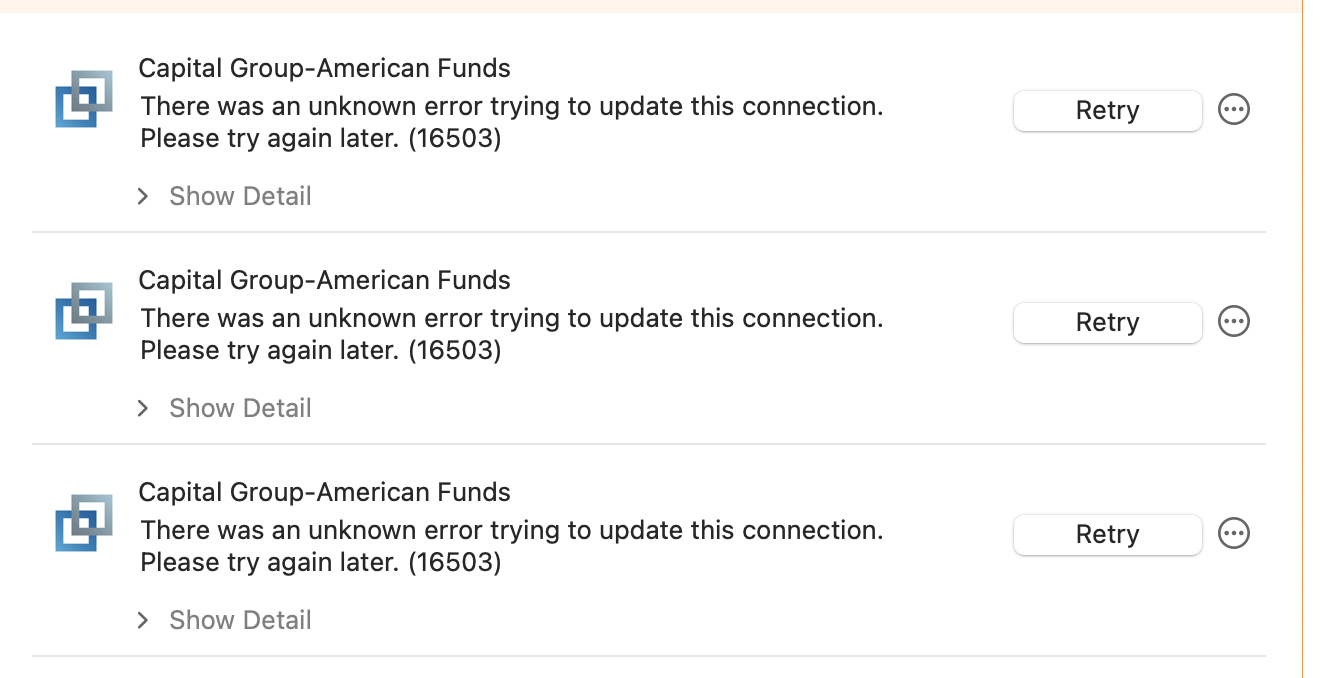Click the Show Detail label in the last entry
The height and width of the screenshot is (678, 1320).
(x=240, y=620)
